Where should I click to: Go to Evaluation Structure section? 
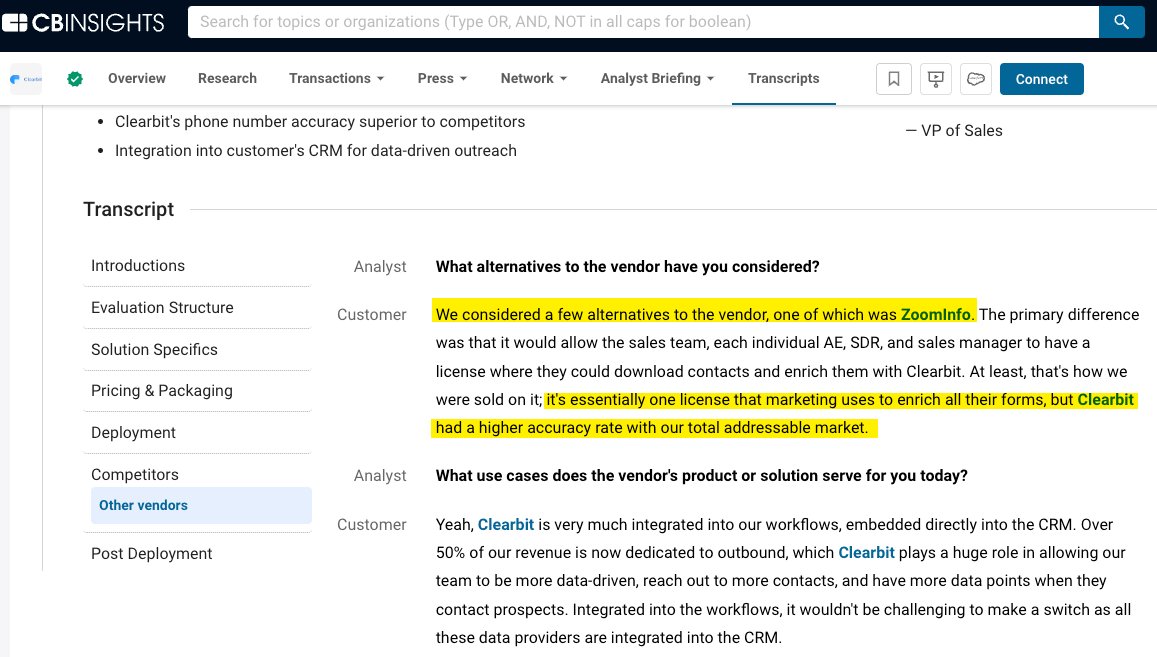pos(162,308)
